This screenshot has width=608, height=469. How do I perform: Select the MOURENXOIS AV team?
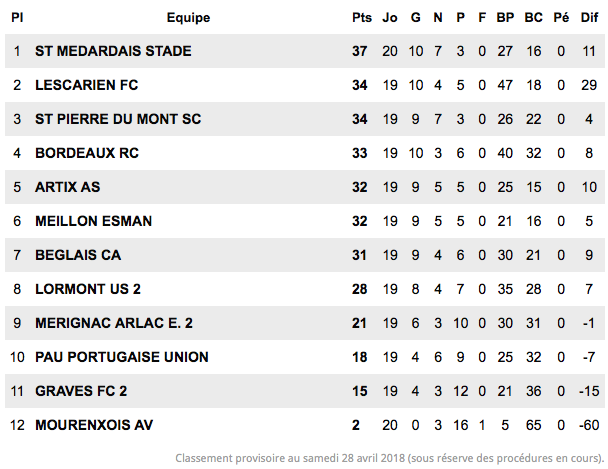click(94, 425)
